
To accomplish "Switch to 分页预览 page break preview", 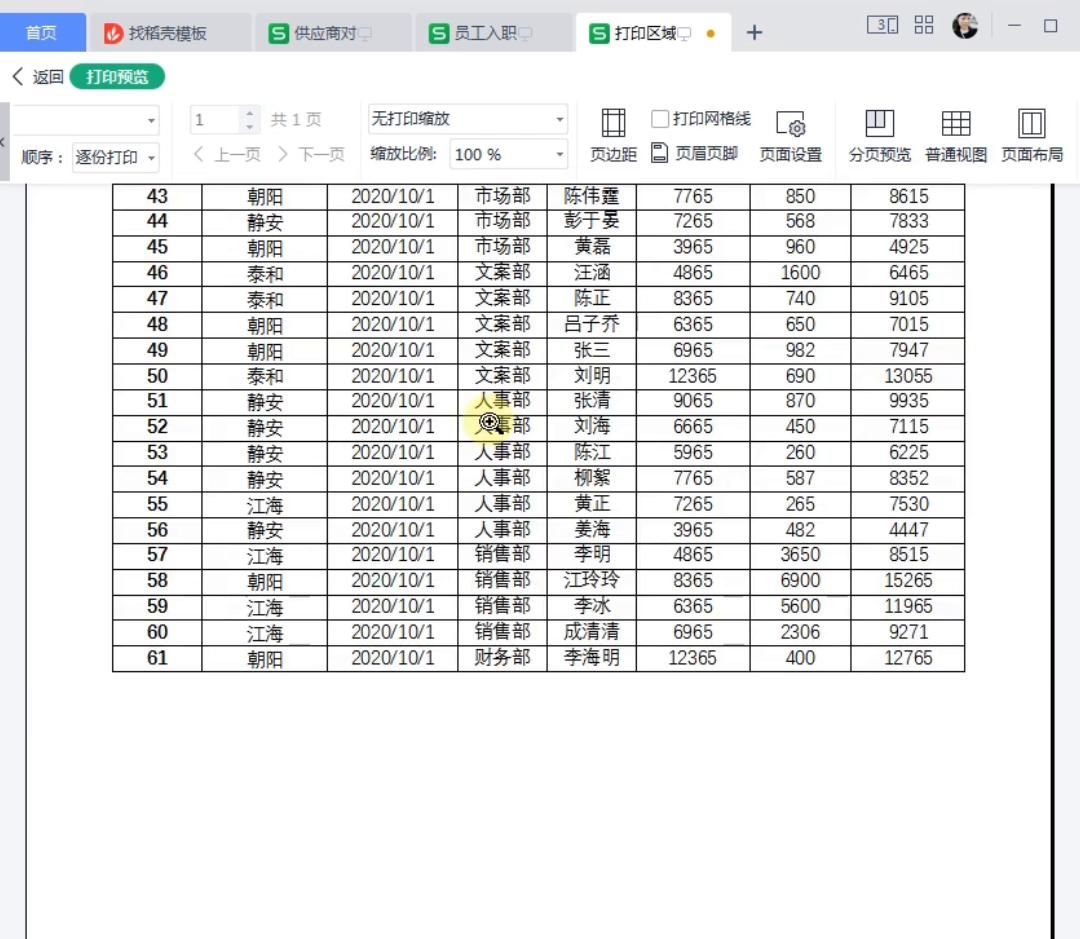I will (878, 133).
